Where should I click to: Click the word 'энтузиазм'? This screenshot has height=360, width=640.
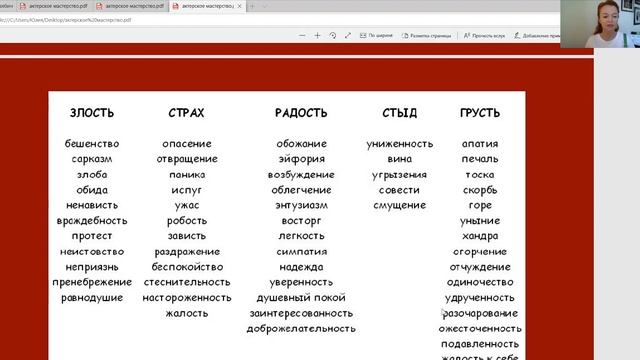(x=301, y=205)
